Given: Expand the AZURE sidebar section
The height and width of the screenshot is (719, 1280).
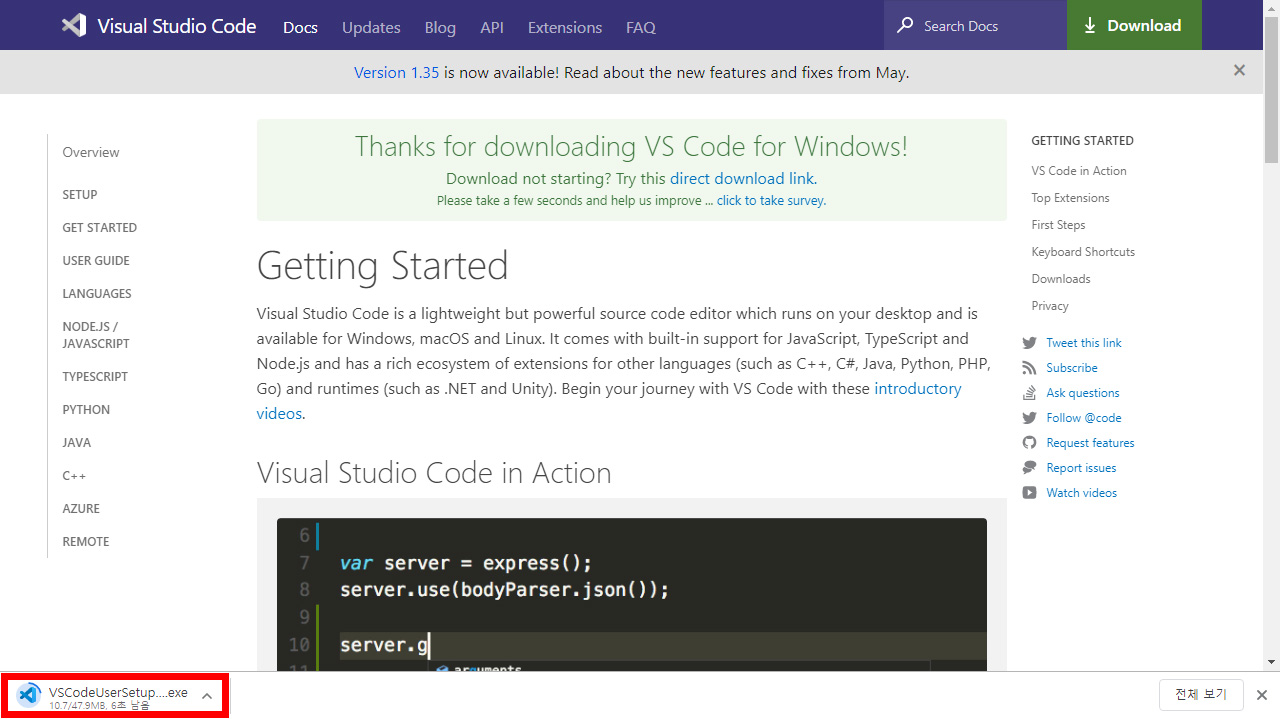Looking at the screenshot, I should click(x=81, y=508).
